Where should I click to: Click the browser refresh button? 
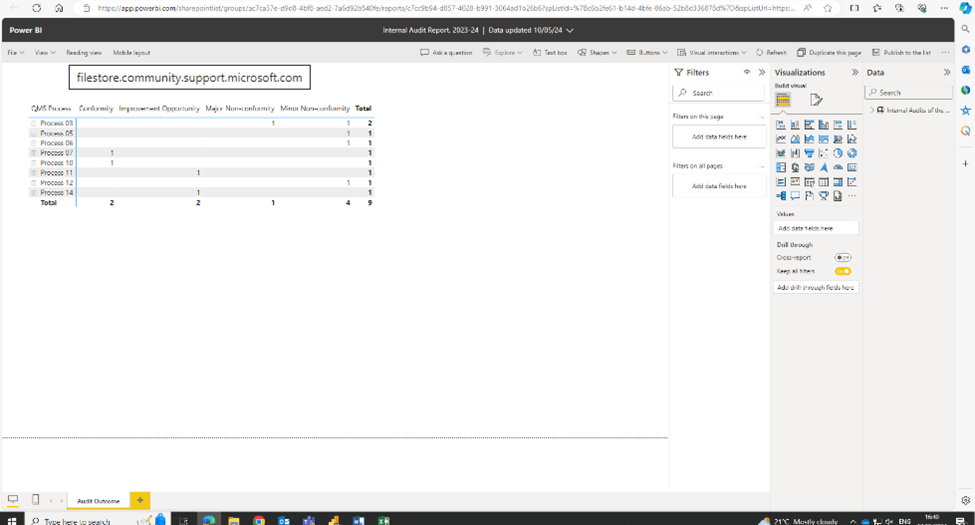click(37, 8)
